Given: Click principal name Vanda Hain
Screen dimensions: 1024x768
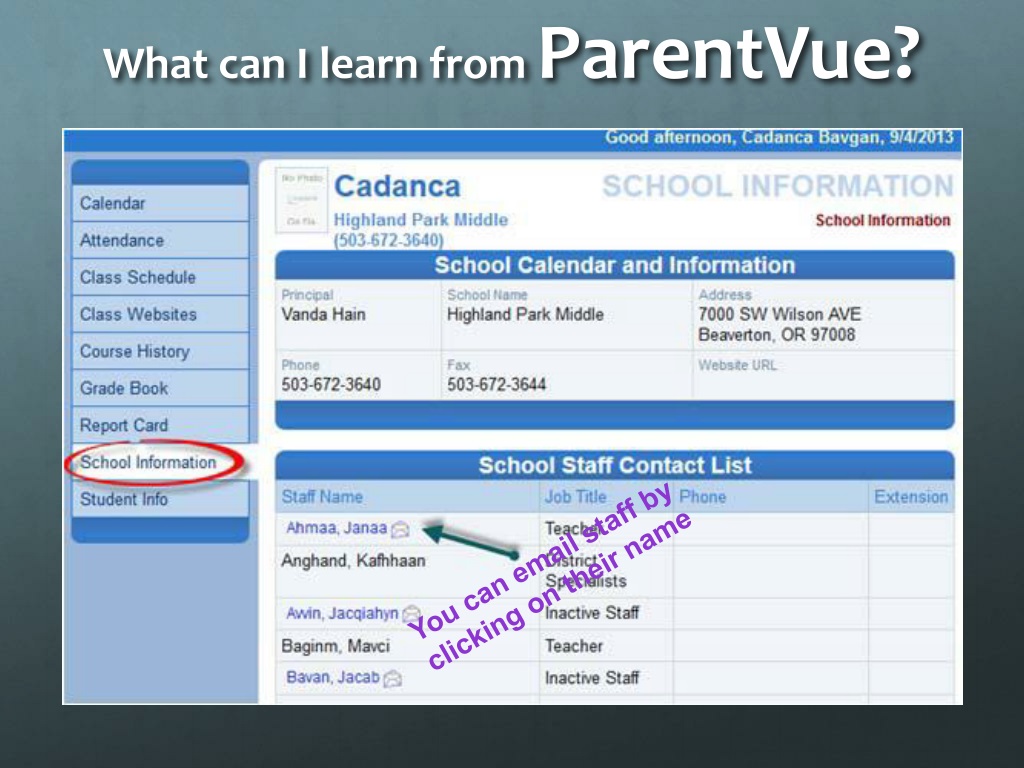Looking at the screenshot, I should pos(323,315).
